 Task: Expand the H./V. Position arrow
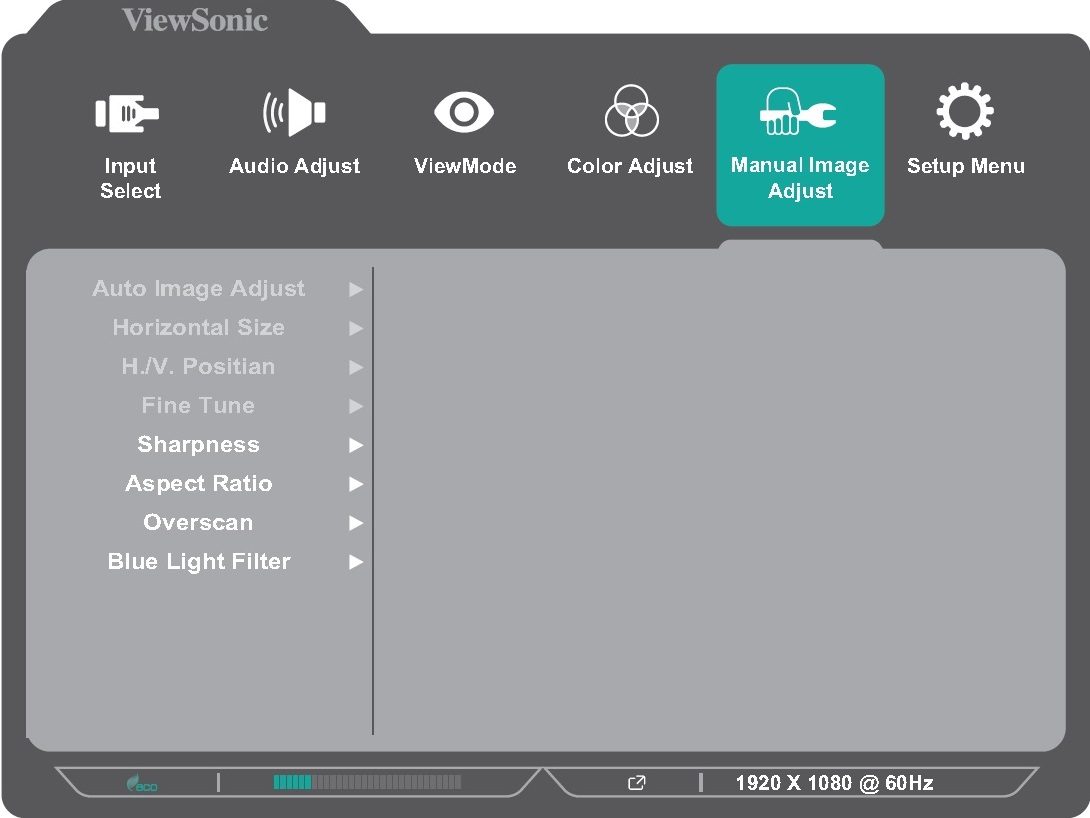[356, 367]
